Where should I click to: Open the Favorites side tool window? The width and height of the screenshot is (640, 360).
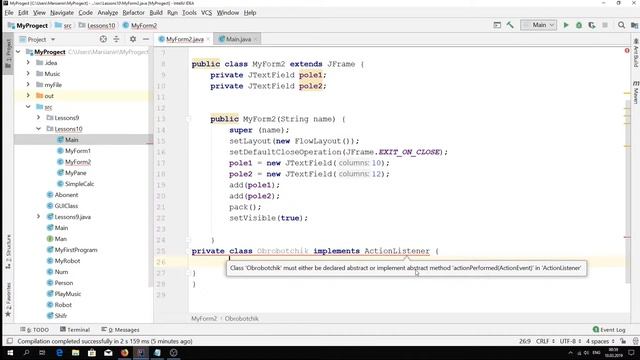[x=8, y=300]
